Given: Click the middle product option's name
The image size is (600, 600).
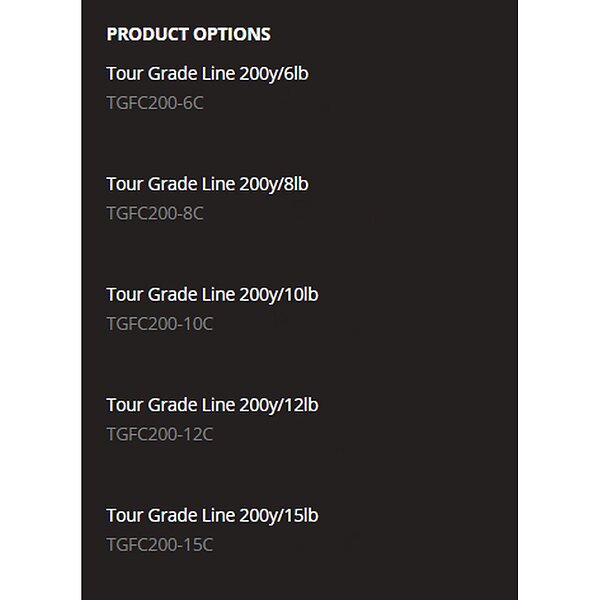Looking at the screenshot, I should (212, 295).
